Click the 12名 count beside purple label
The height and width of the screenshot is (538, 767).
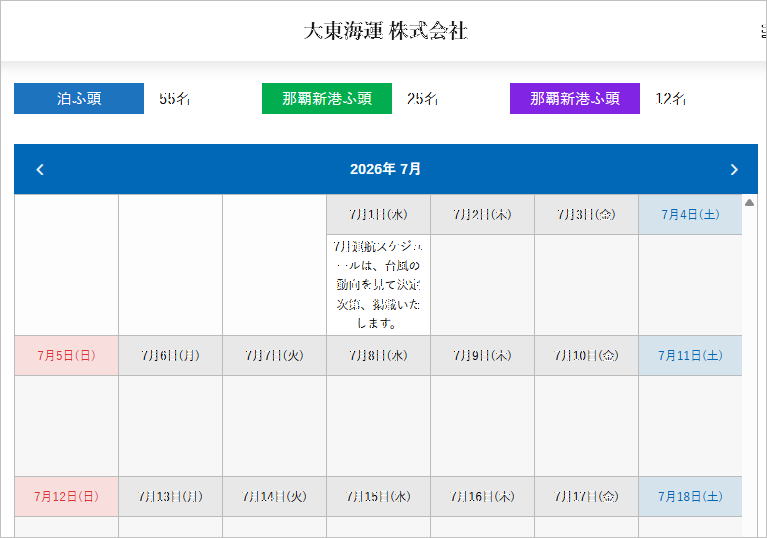point(671,99)
